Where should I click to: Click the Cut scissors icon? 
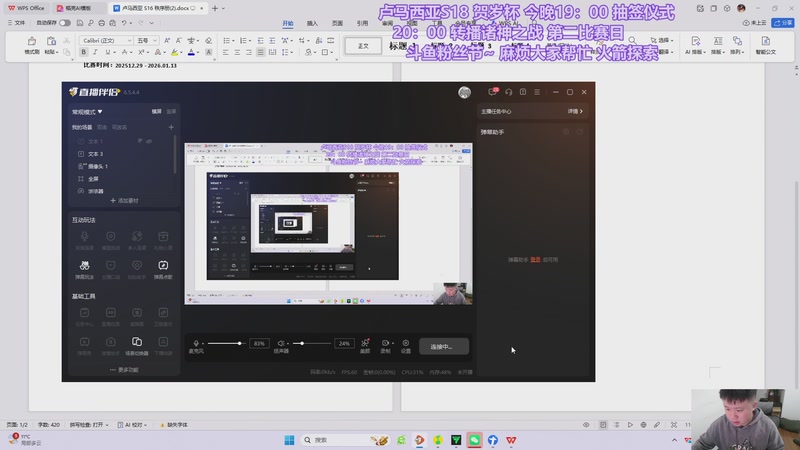pyautogui.click(x=66, y=40)
